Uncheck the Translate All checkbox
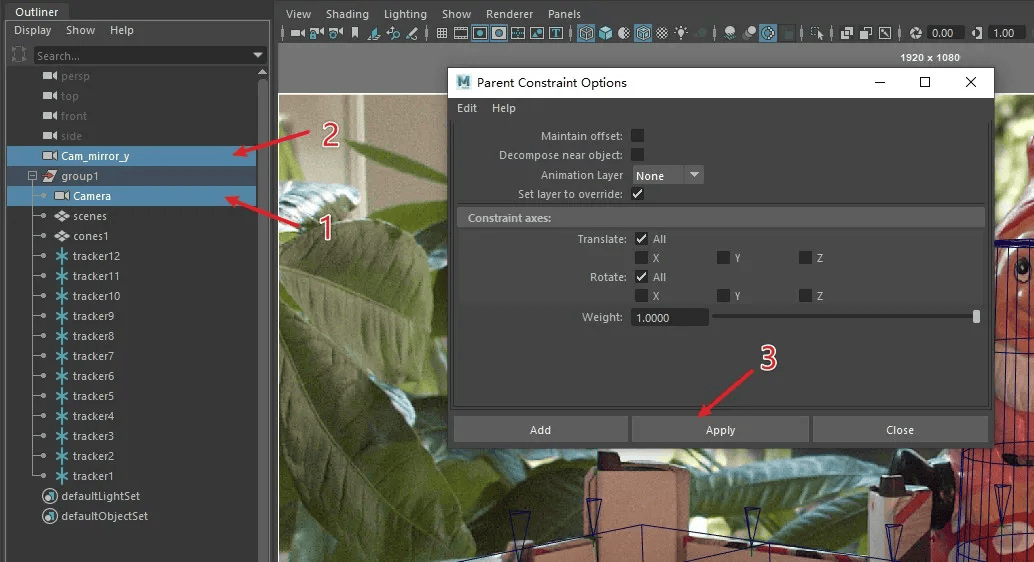This screenshot has height=562, width=1034. point(641,239)
